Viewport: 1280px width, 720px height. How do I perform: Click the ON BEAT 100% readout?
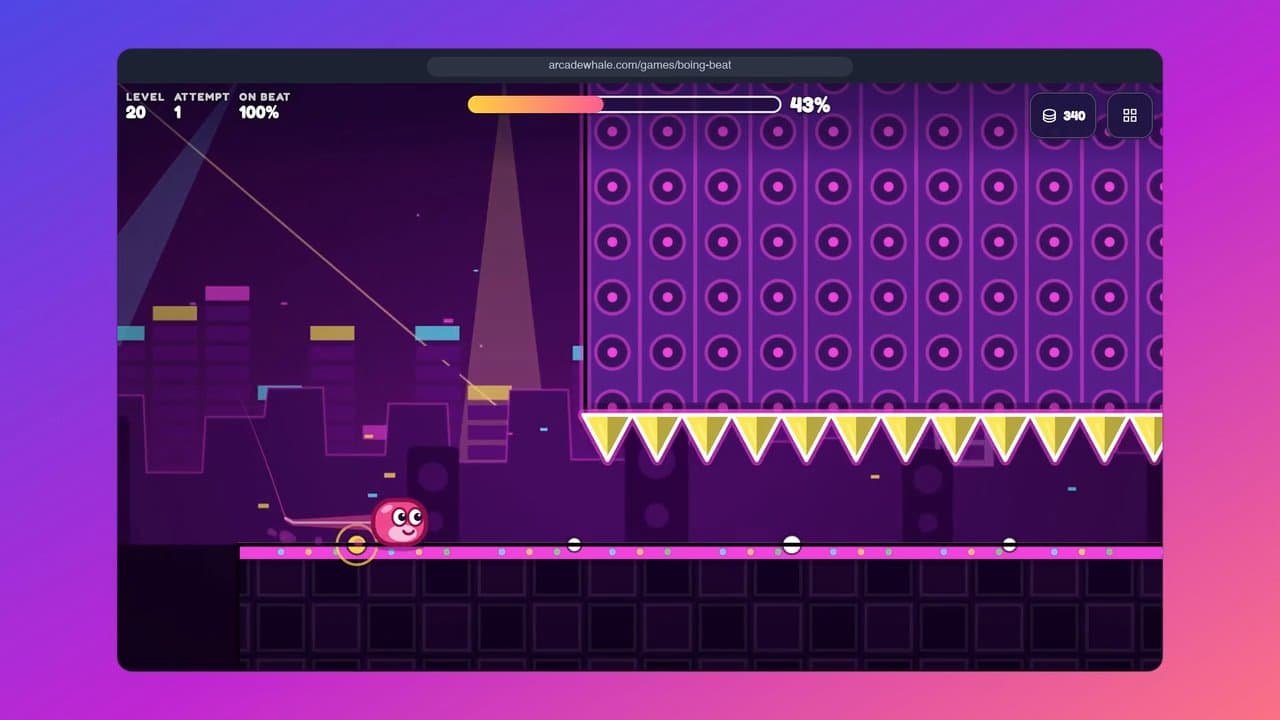[264, 106]
